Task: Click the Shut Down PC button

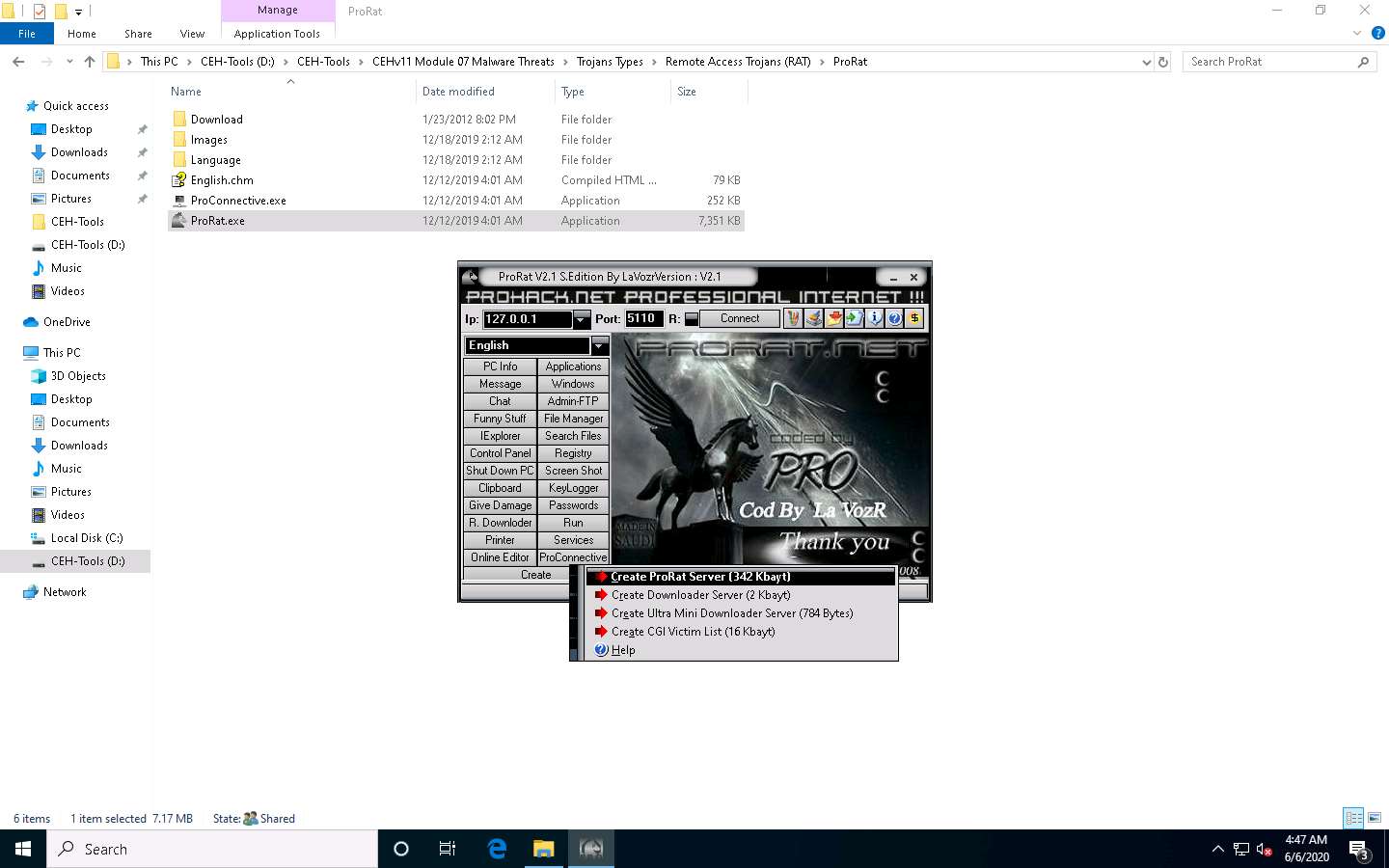Action: (x=500, y=471)
